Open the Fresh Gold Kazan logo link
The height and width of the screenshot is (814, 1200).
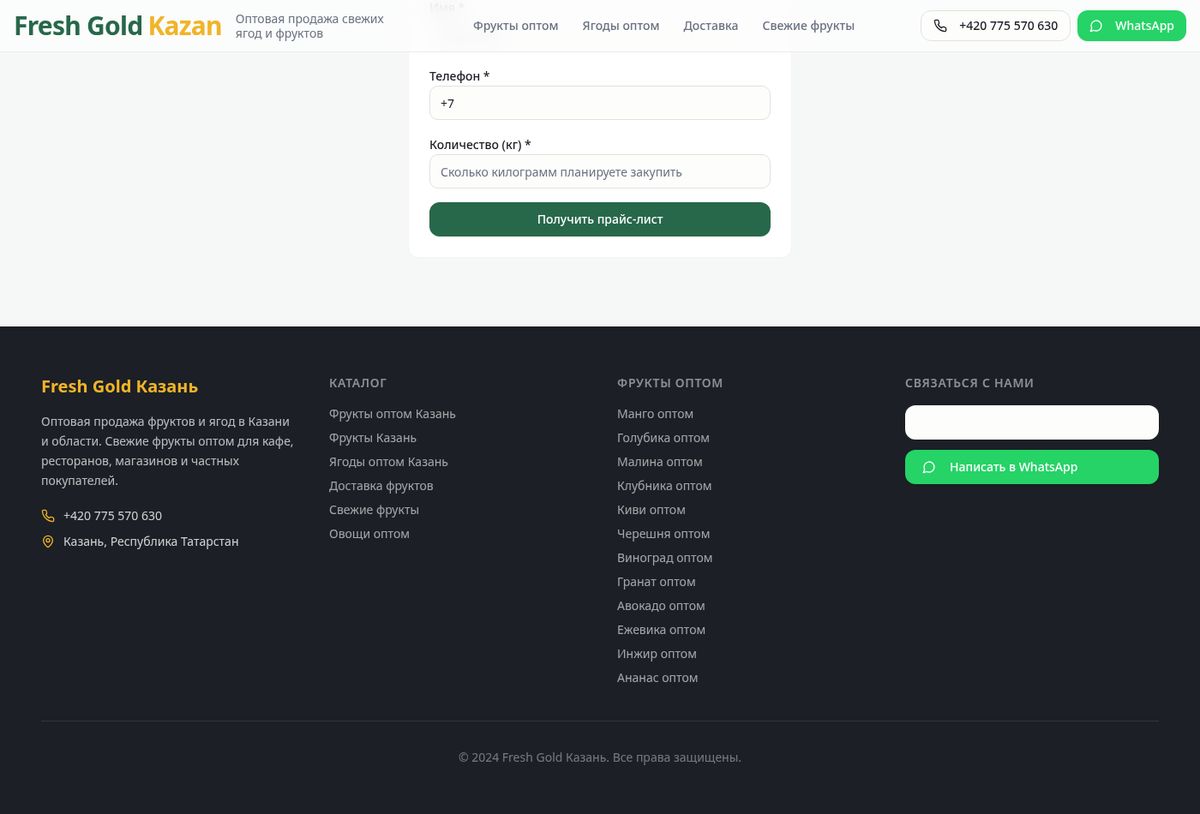(x=118, y=26)
